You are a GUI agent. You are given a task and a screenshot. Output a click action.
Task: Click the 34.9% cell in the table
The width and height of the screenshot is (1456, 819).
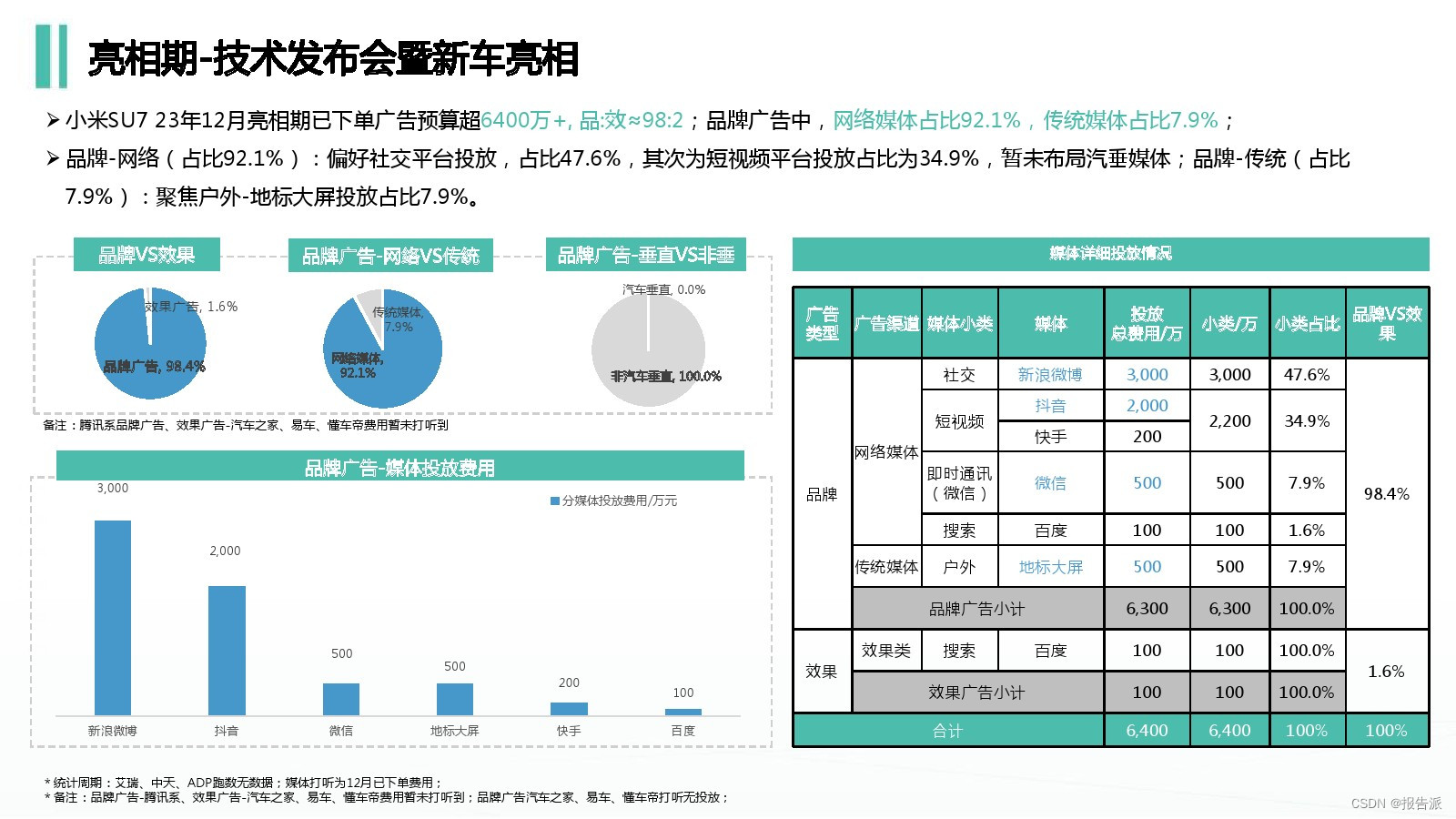pos(1307,421)
